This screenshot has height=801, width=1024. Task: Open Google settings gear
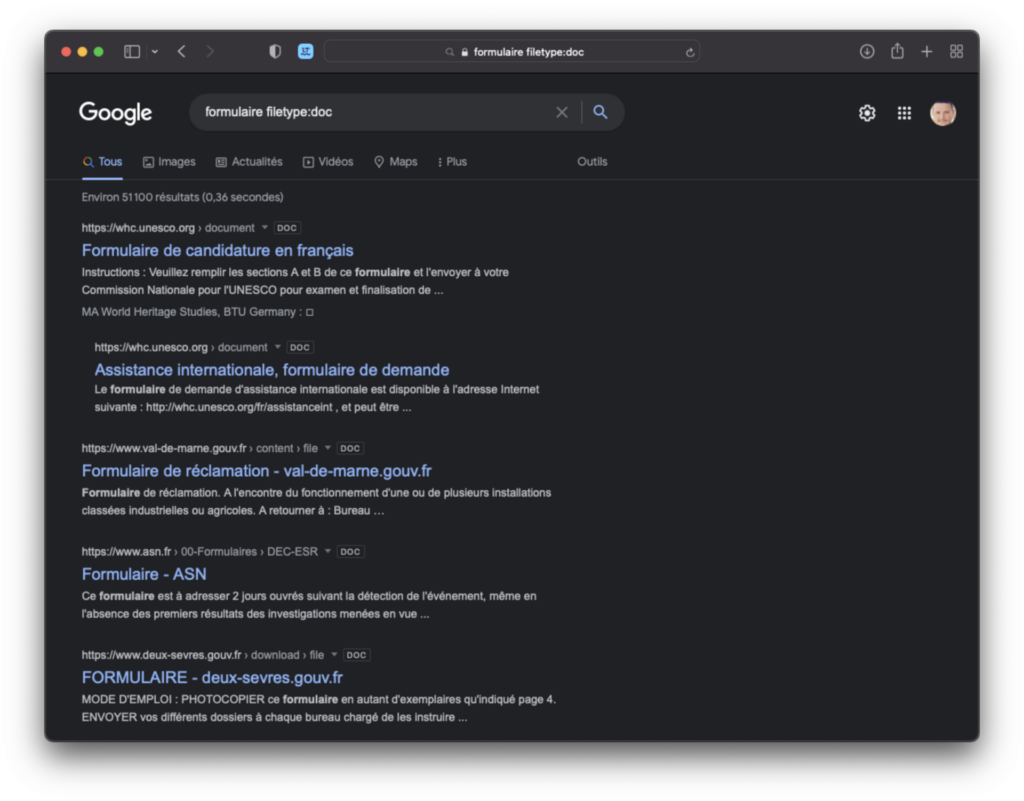867,113
